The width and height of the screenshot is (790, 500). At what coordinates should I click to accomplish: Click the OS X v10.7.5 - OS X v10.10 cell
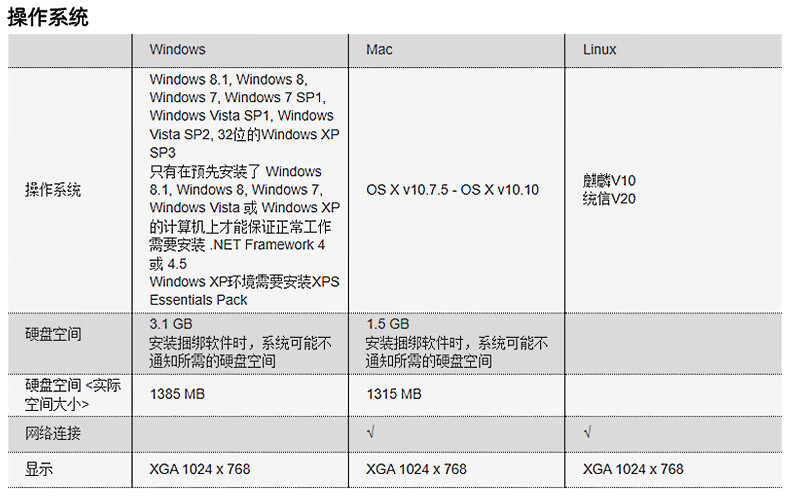(452, 190)
